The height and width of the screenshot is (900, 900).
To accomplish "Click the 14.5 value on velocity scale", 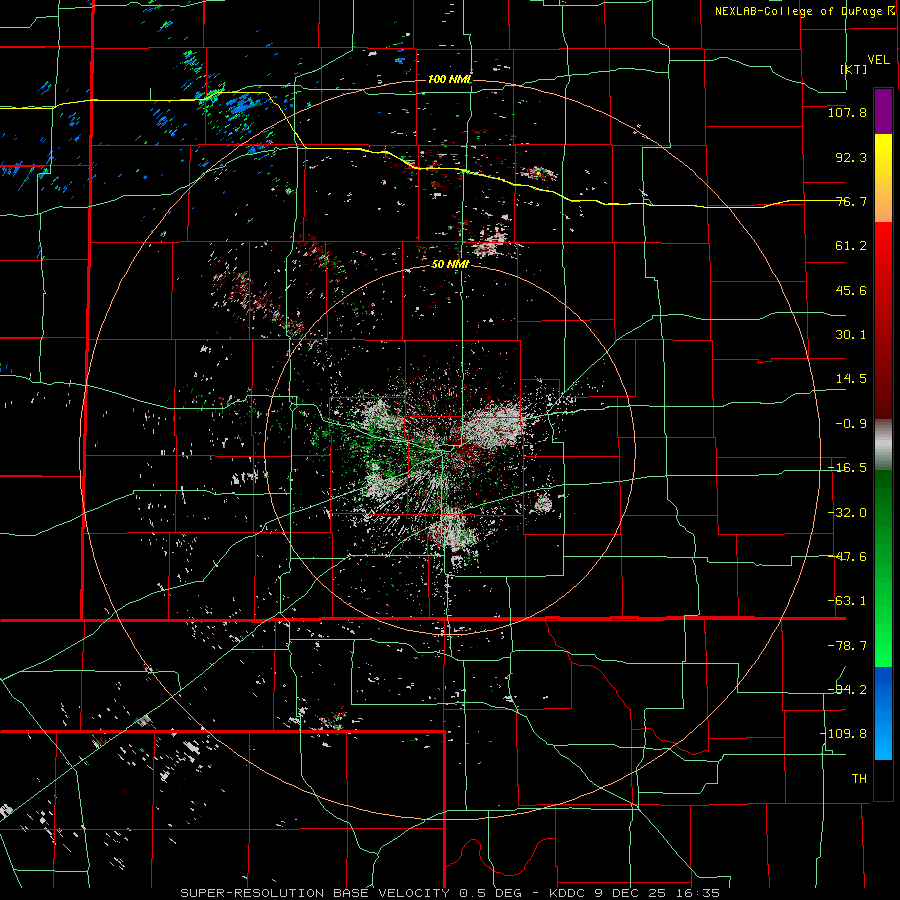I will (851, 379).
